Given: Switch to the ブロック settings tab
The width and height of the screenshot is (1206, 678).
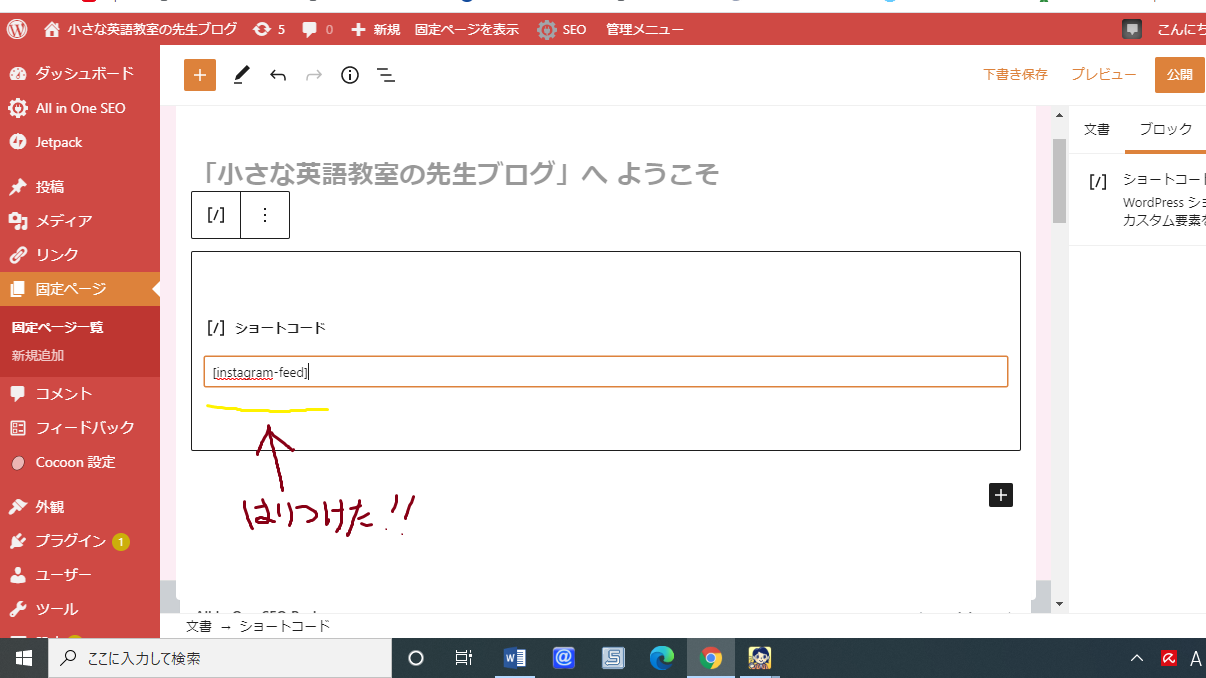Looking at the screenshot, I should tap(1166, 129).
